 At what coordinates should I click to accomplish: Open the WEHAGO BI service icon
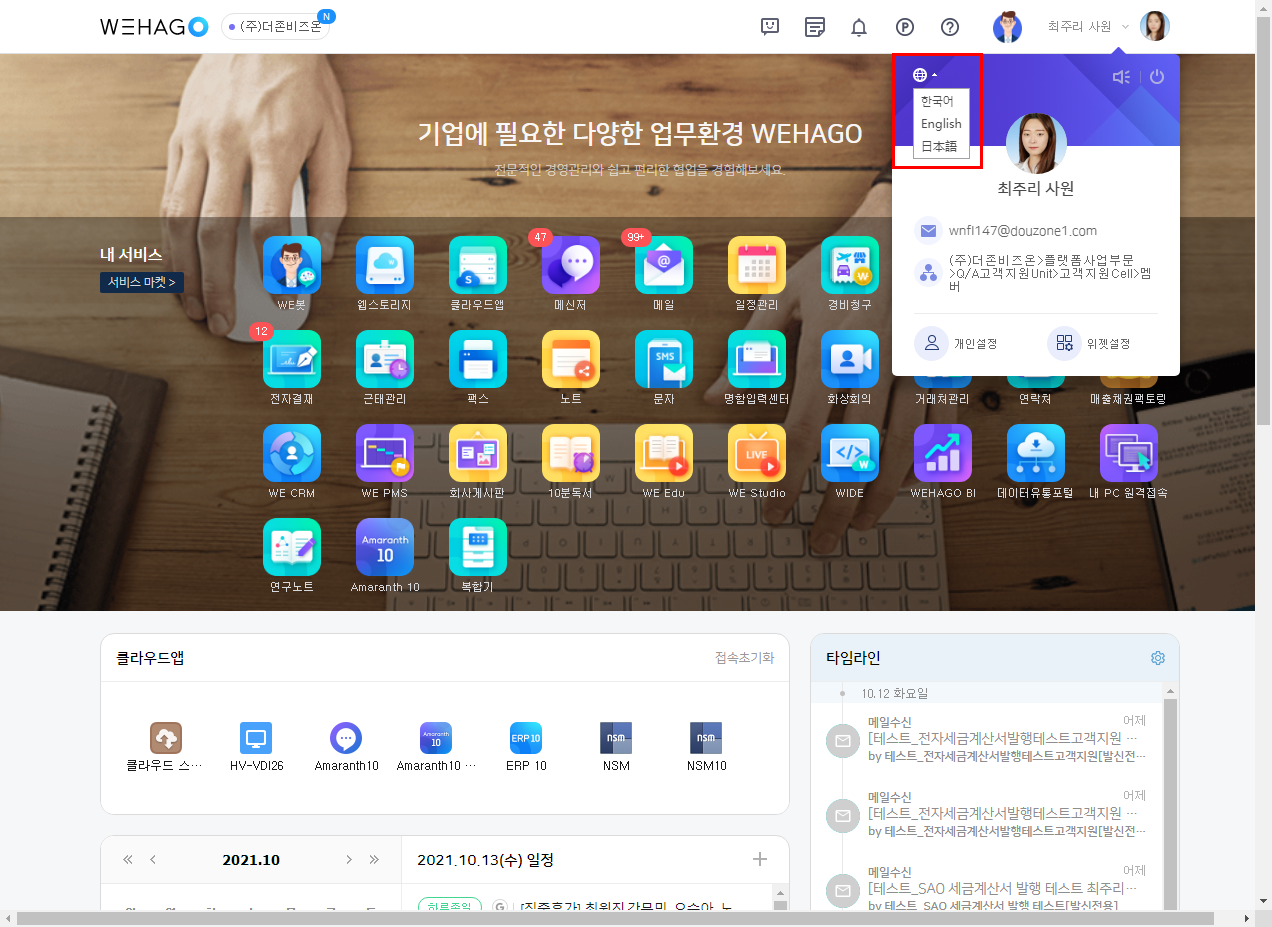(942, 454)
